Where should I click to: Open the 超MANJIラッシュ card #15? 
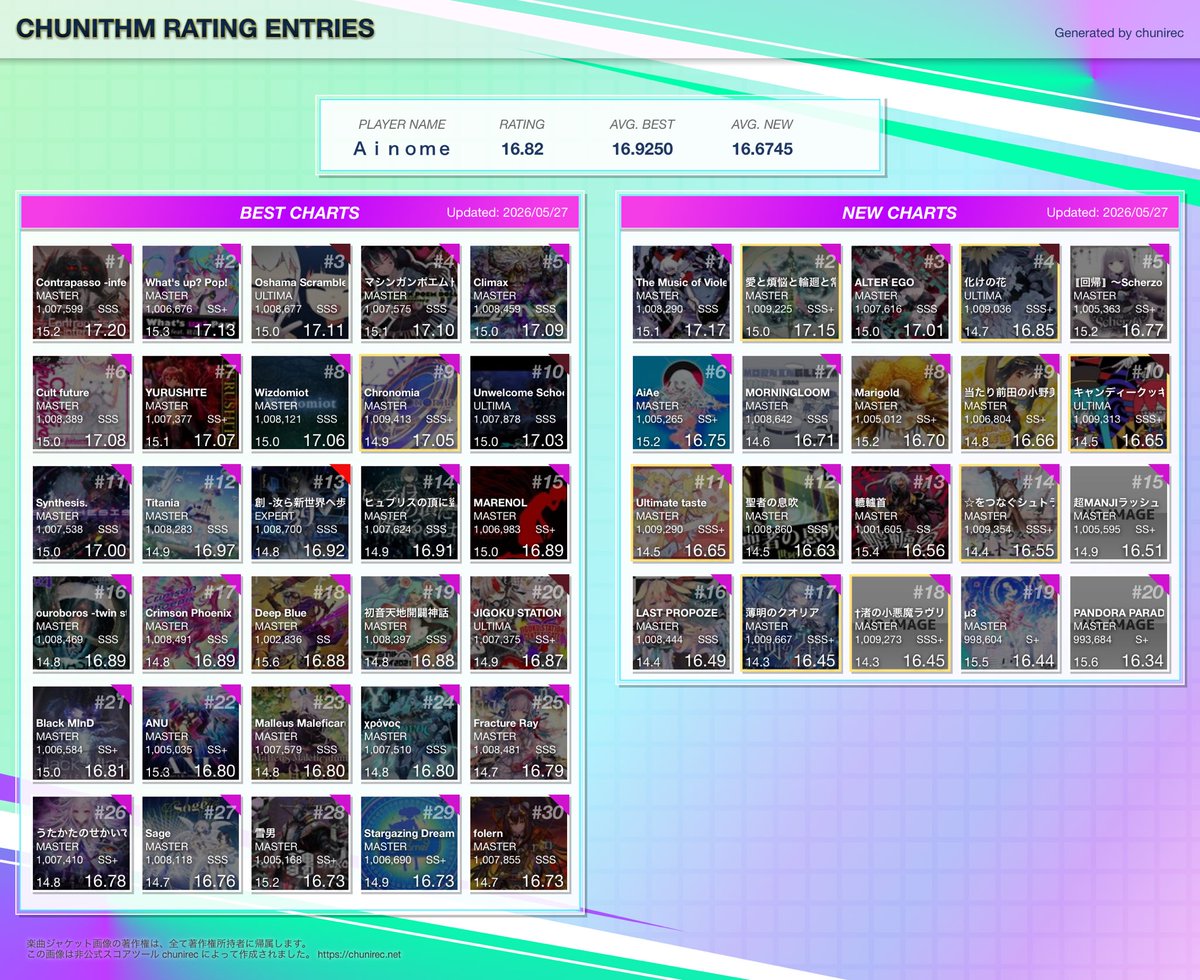point(1119,513)
